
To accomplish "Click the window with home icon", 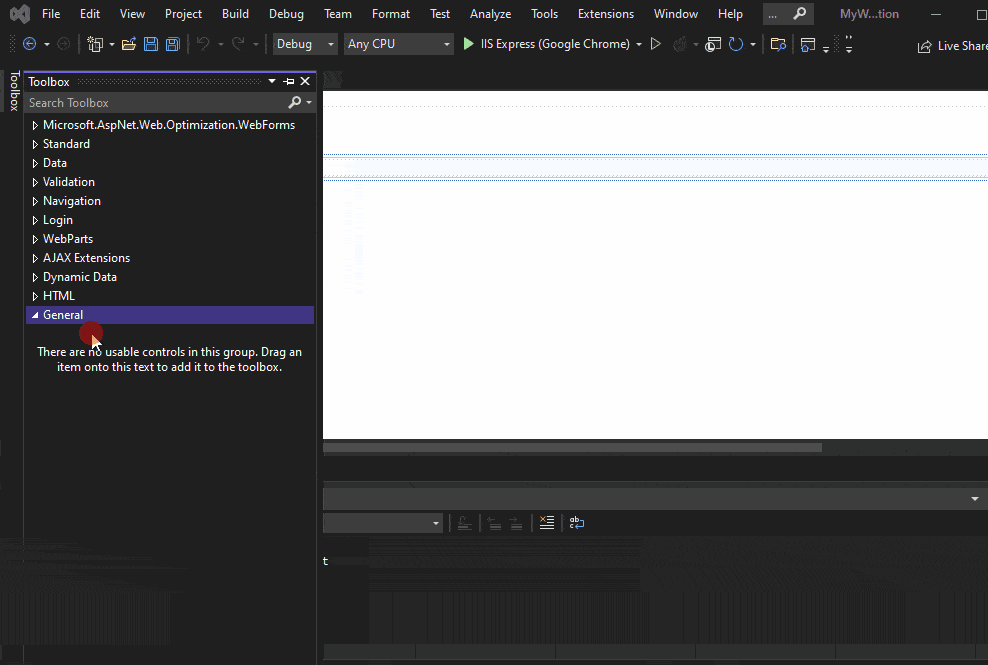I will (x=808, y=45).
